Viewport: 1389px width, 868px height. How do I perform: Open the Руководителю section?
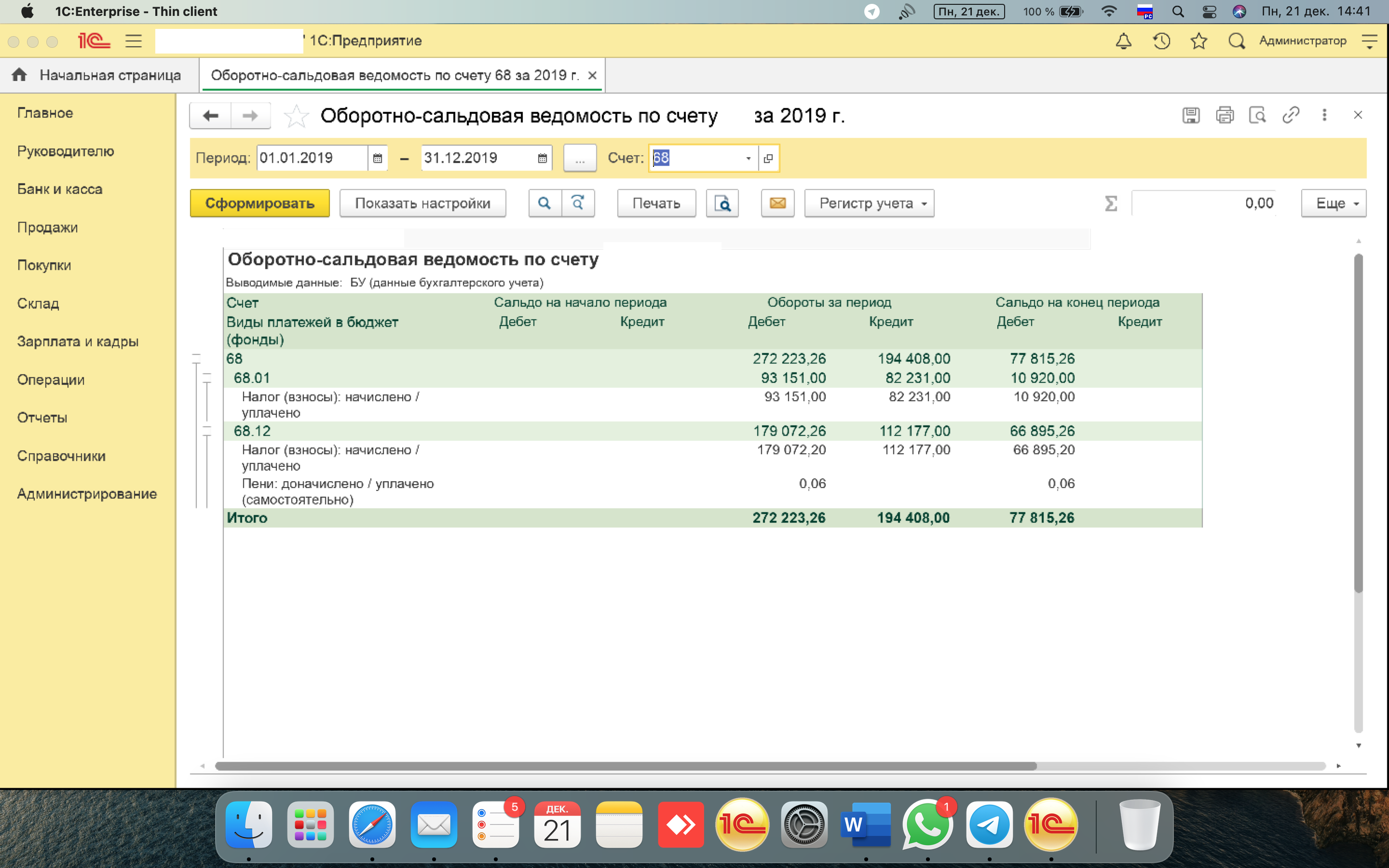(x=66, y=151)
